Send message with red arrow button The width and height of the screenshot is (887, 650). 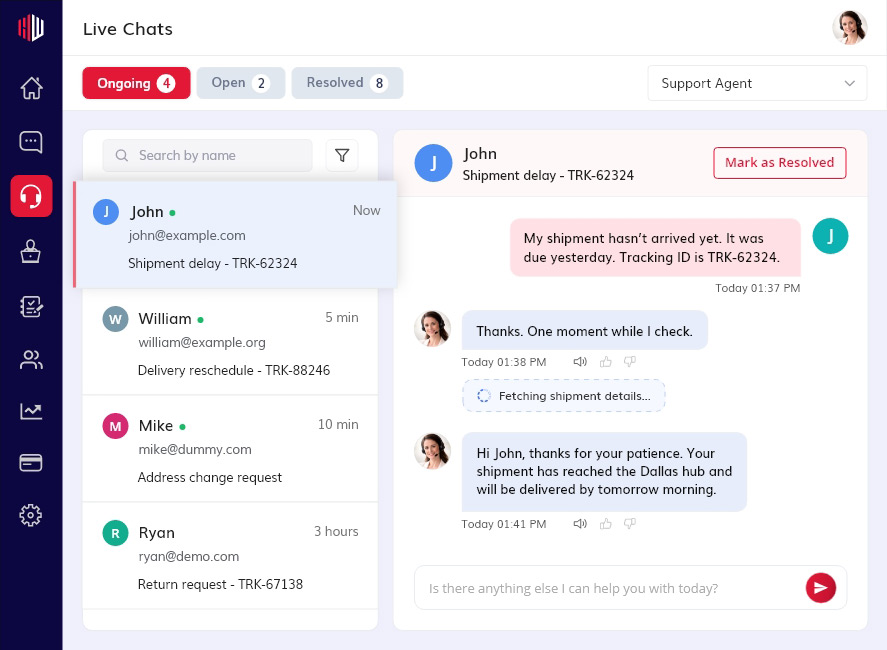click(x=821, y=588)
